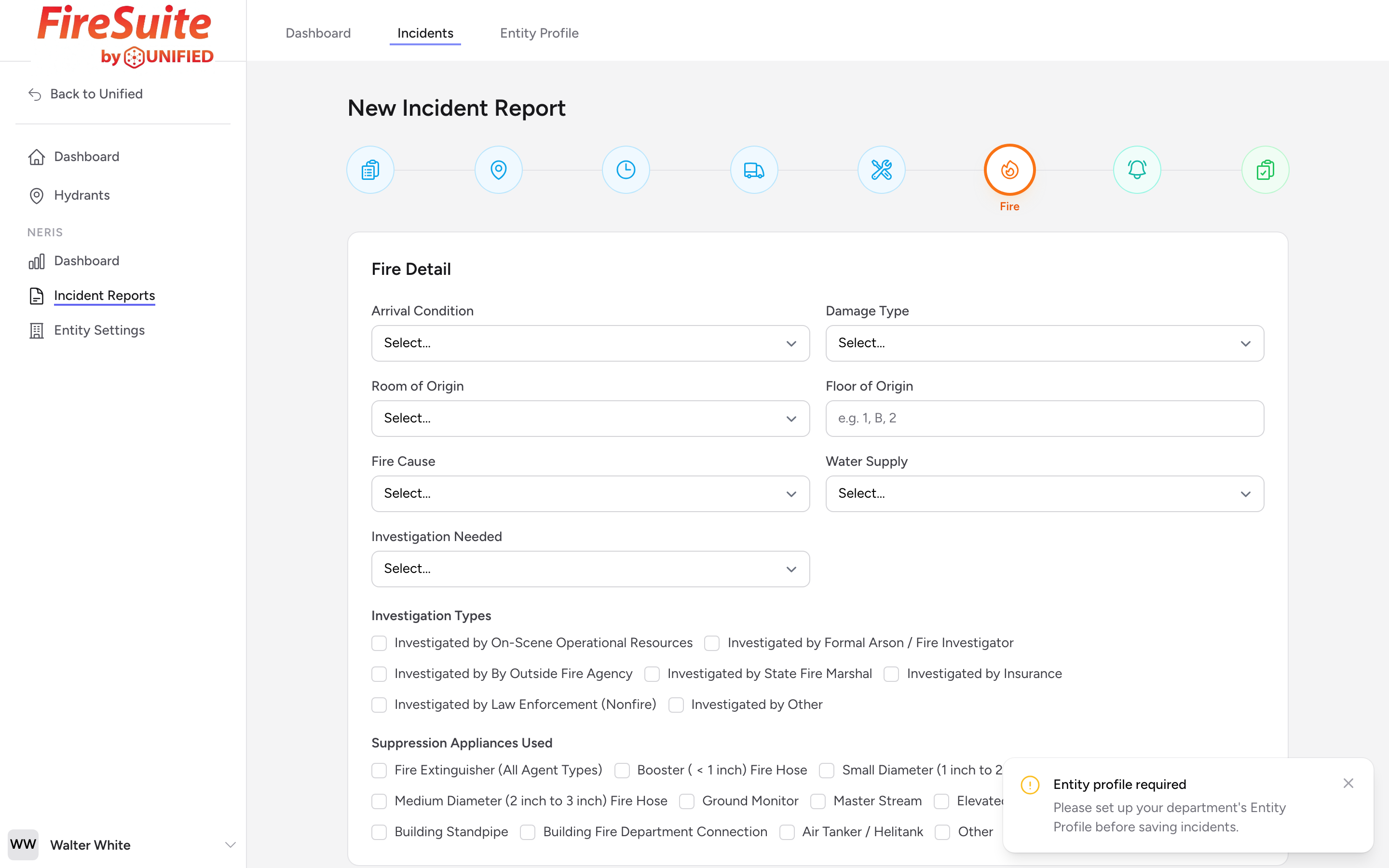Image resolution: width=1389 pixels, height=868 pixels.
Task: Open the wrench tools step
Action: pos(881,170)
